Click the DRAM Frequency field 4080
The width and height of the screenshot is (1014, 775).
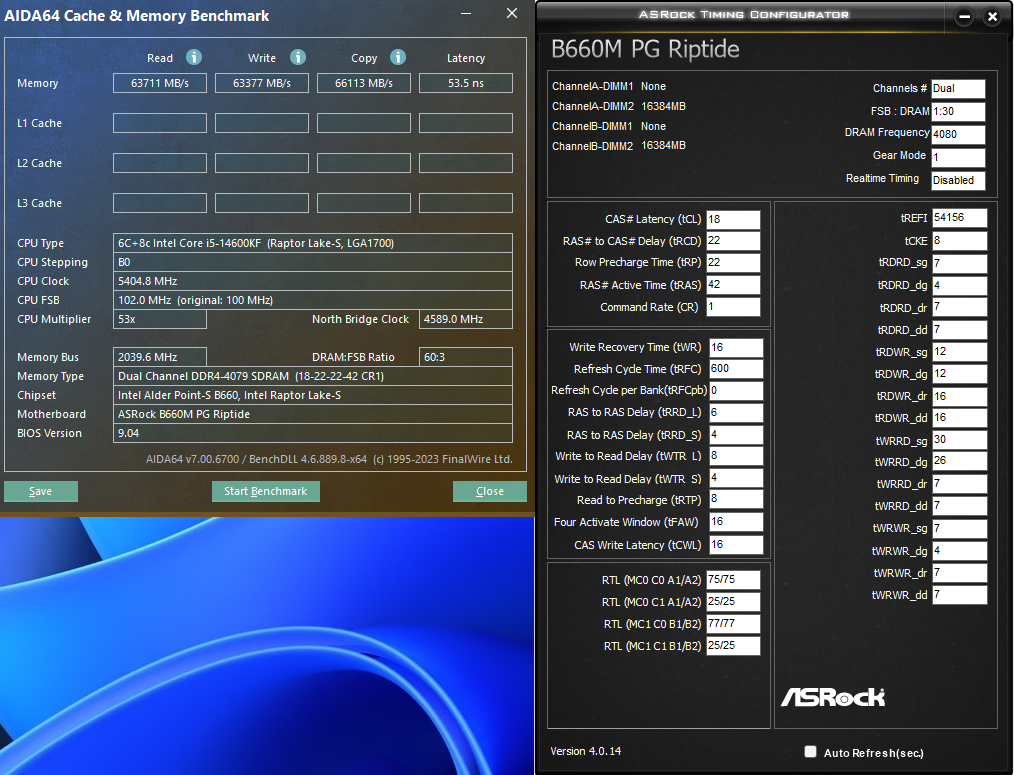[x=958, y=135]
